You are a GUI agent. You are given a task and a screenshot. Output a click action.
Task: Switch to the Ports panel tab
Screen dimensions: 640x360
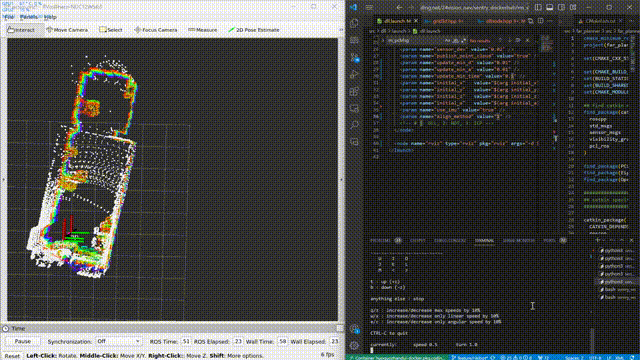[554, 241]
